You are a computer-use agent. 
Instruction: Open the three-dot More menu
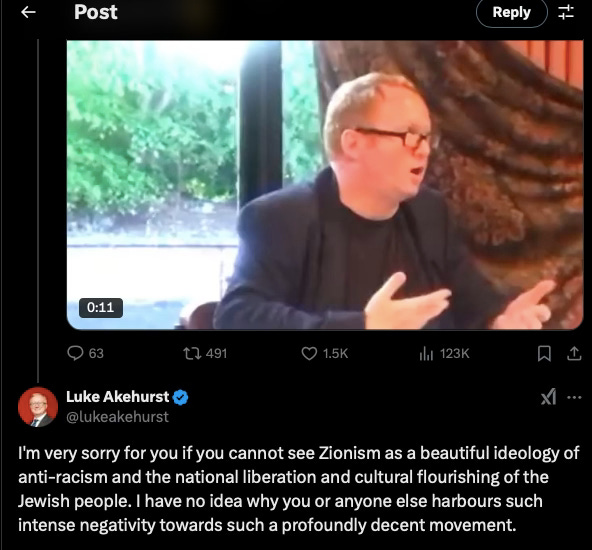click(x=574, y=397)
